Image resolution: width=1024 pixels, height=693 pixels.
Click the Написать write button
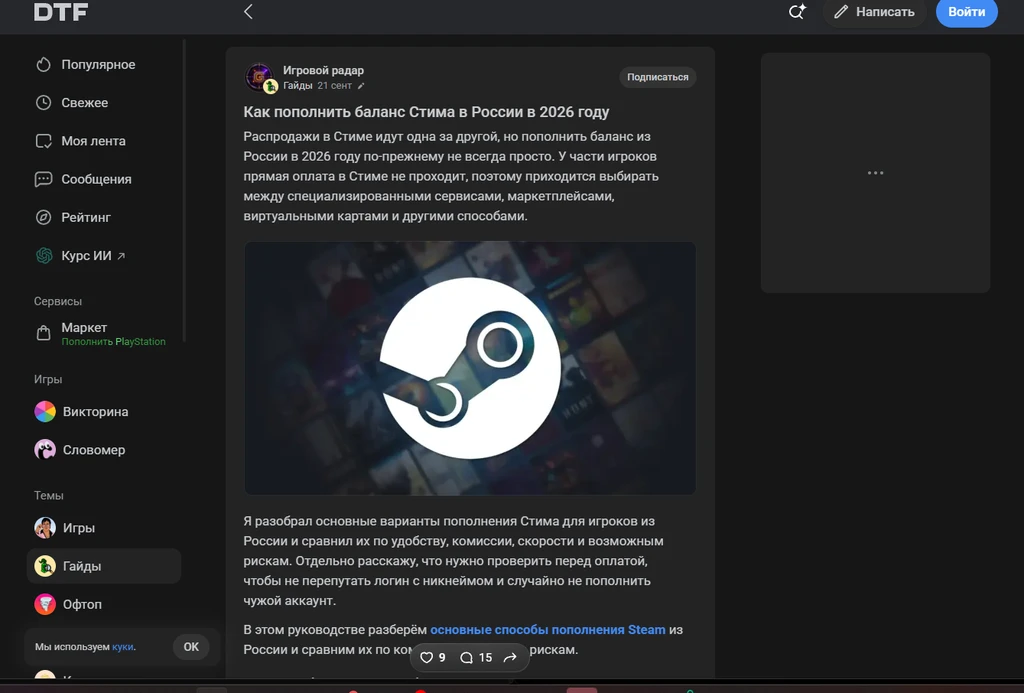[x=874, y=12]
